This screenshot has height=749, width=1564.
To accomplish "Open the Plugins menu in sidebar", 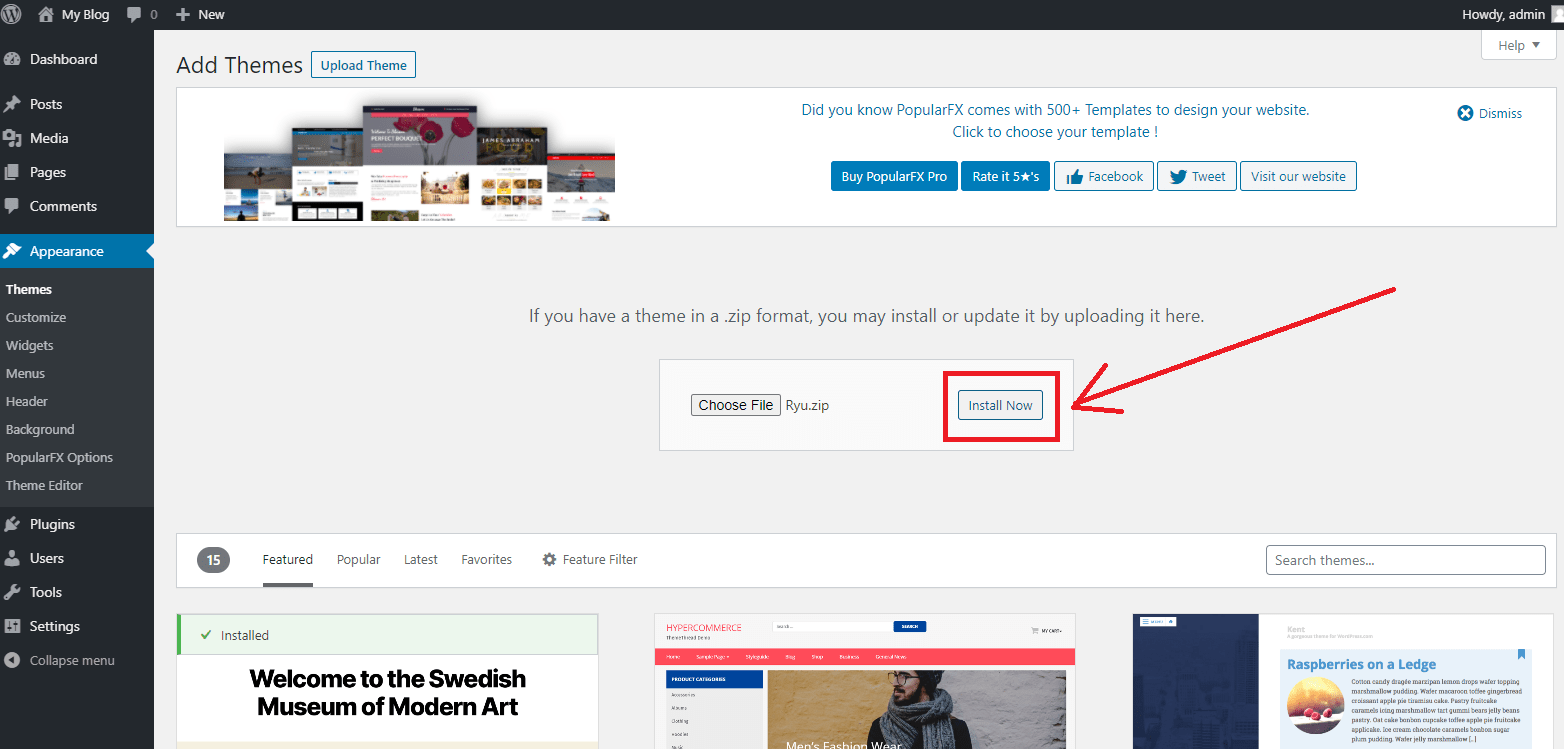I will click(52, 524).
